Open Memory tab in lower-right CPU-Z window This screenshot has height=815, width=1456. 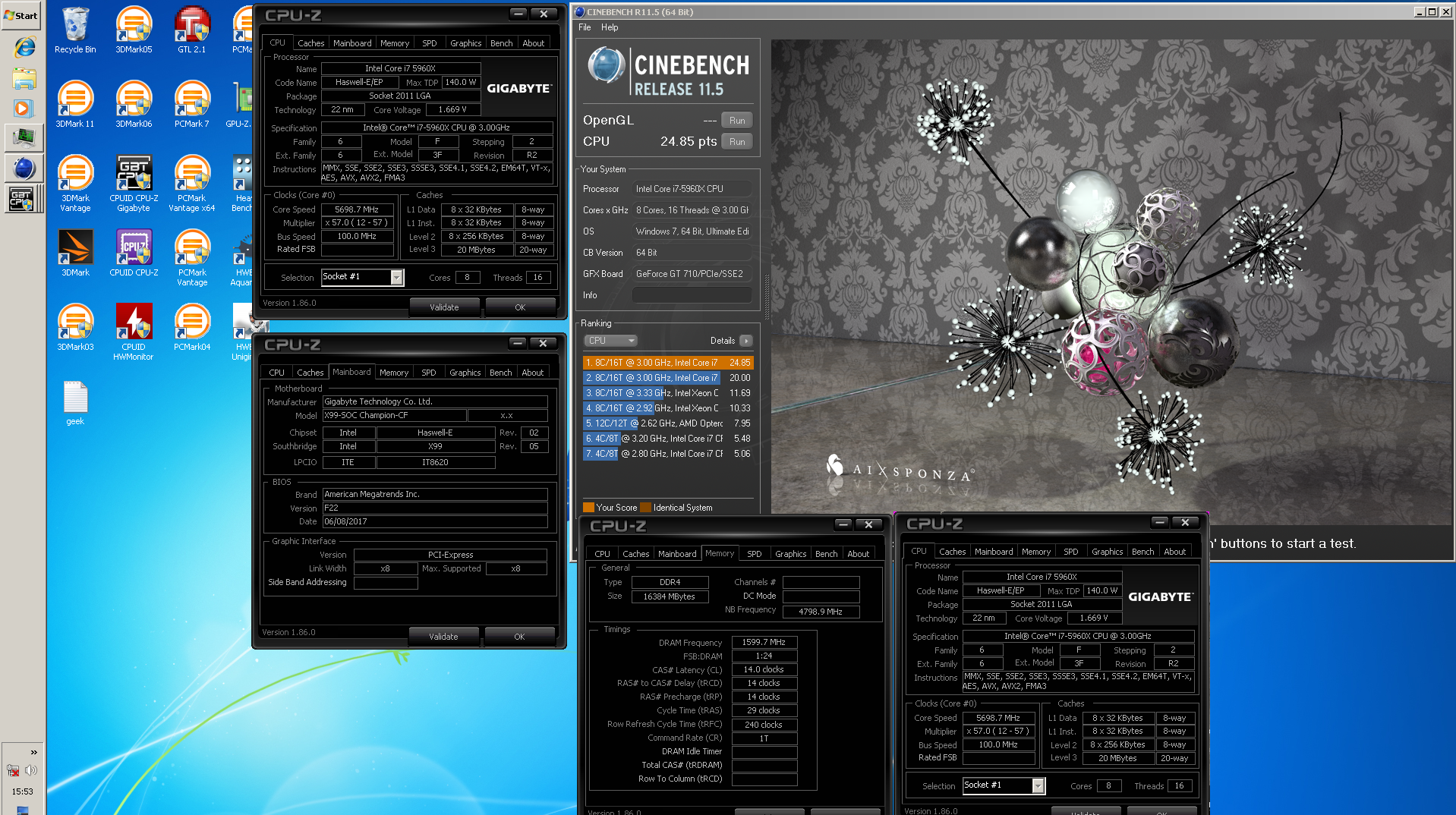tap(1036, 552)
